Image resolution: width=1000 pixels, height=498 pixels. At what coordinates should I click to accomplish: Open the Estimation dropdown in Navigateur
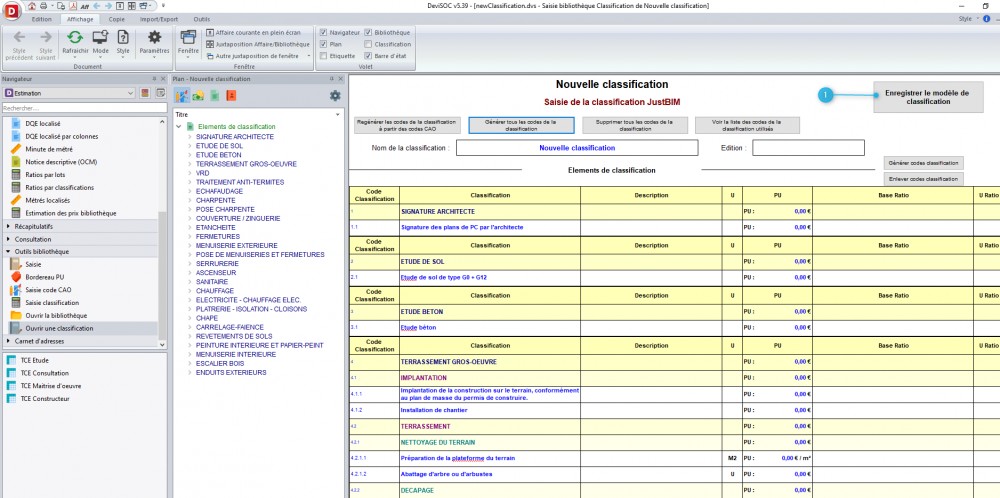tap(70, 93)
